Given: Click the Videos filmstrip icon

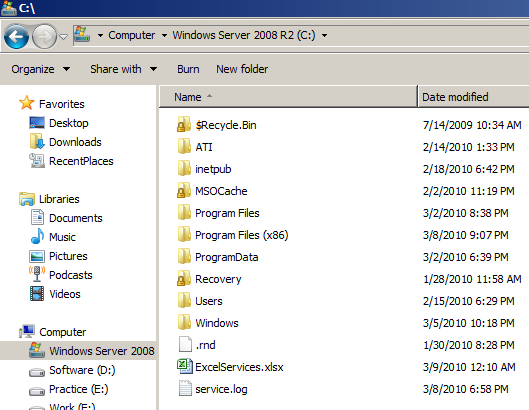Looking at the screenshot, I should pyautogui.click(x=37, y=294).
